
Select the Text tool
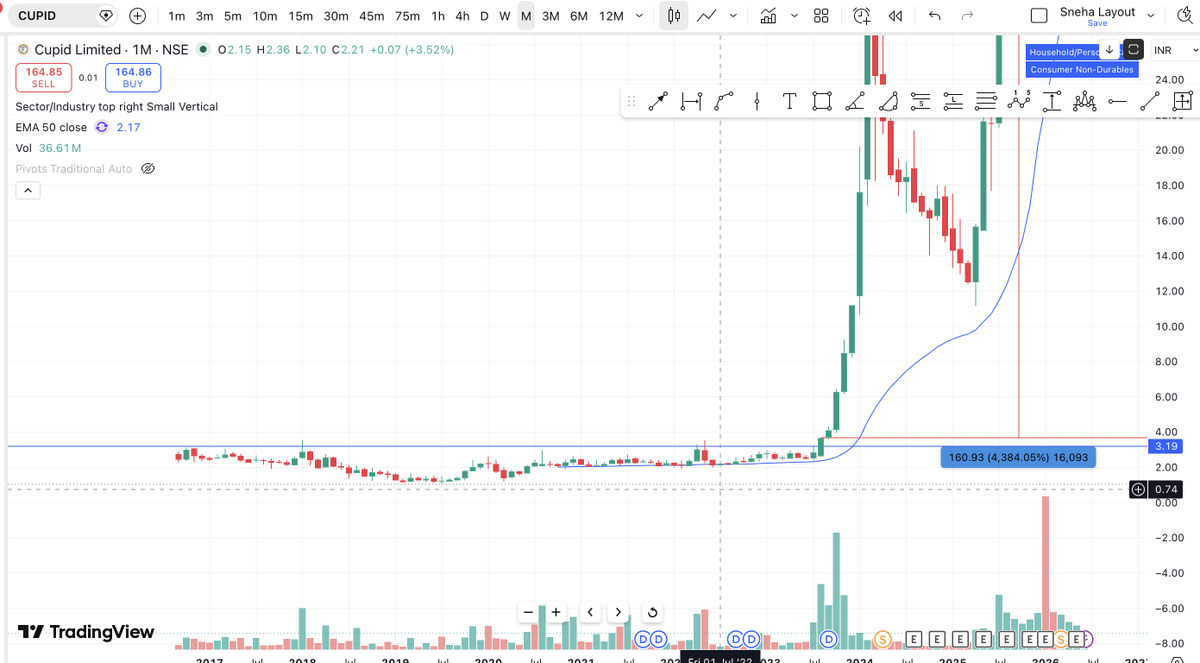tap(789, 101)
